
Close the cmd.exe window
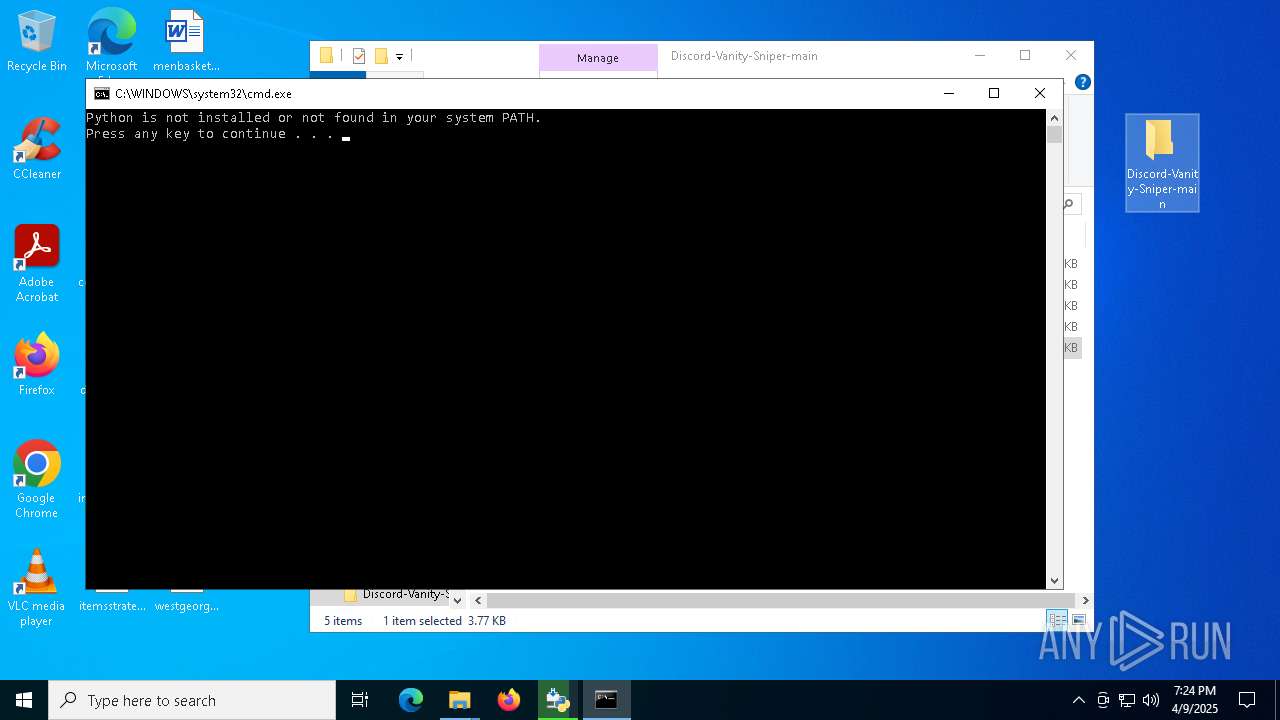1040,93
